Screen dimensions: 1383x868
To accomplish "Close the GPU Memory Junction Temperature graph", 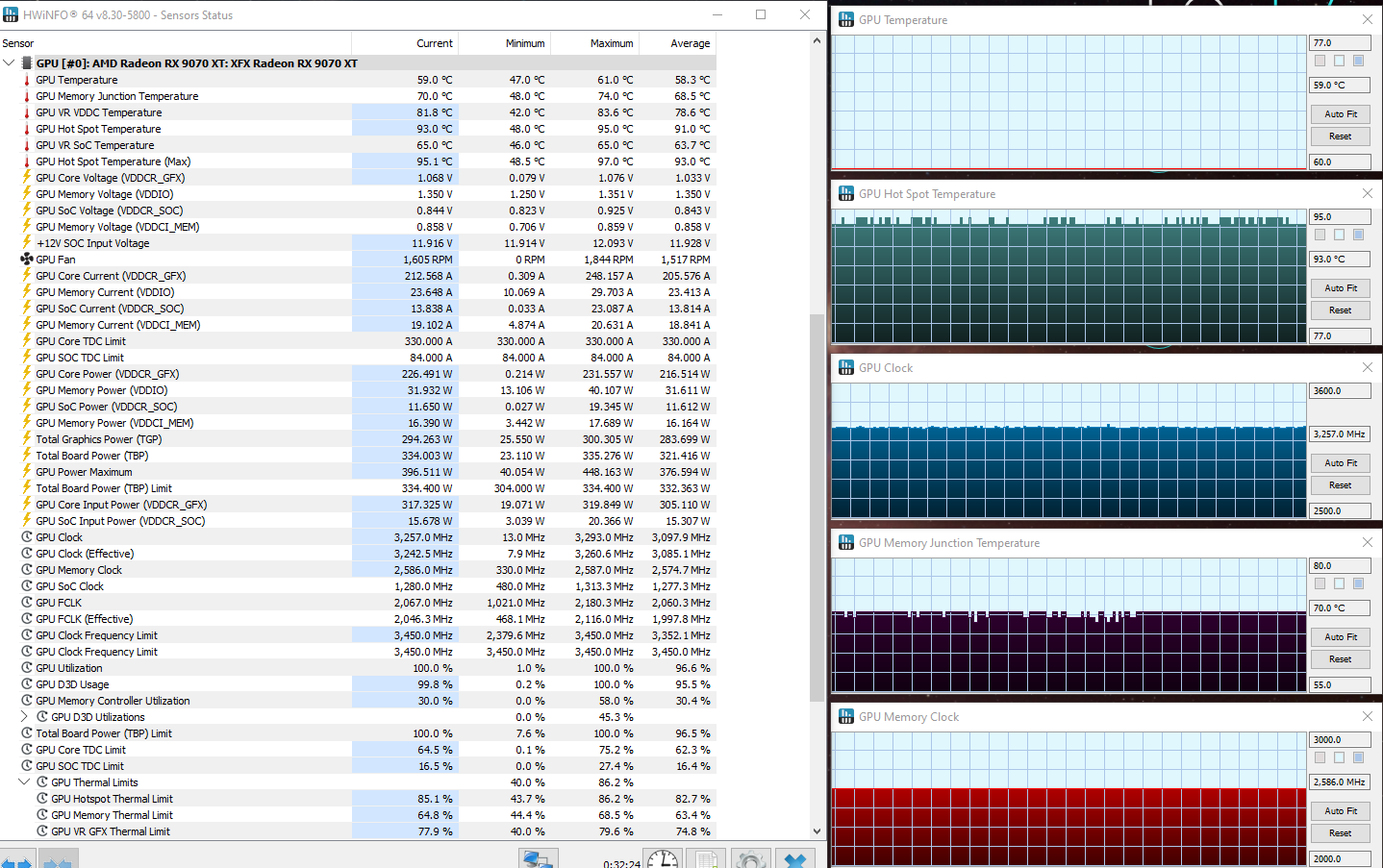I will (1368, 542).
